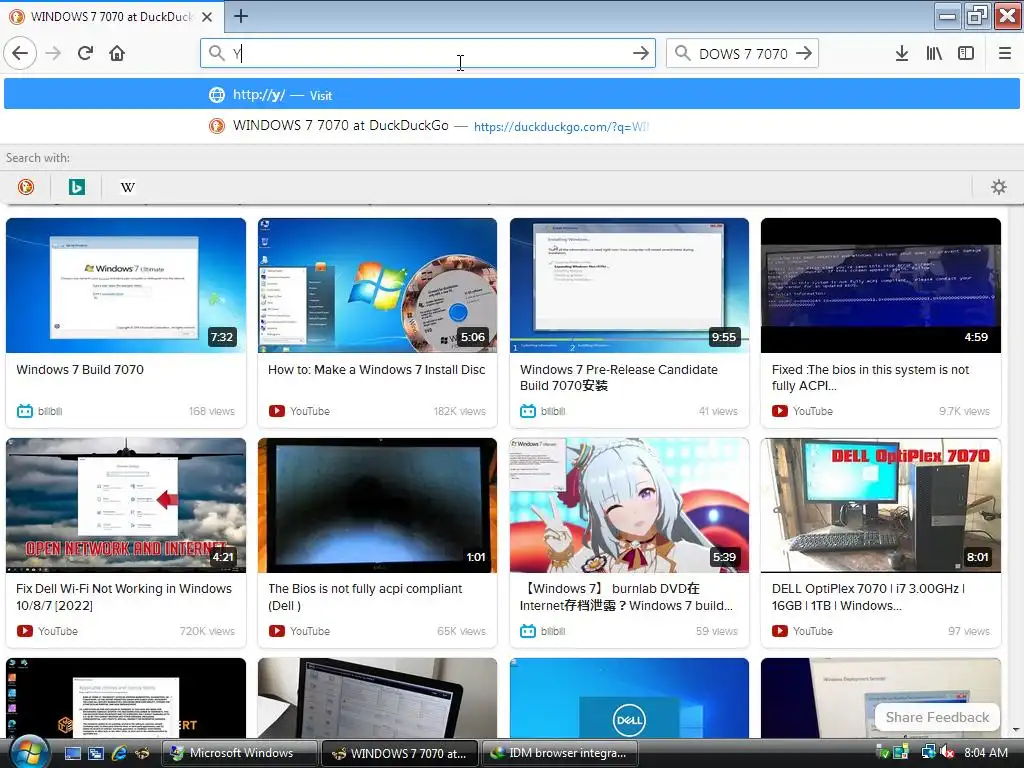Open the Dell logo video thumbnail
This screenshot has height=768, width=1024.
630,698
